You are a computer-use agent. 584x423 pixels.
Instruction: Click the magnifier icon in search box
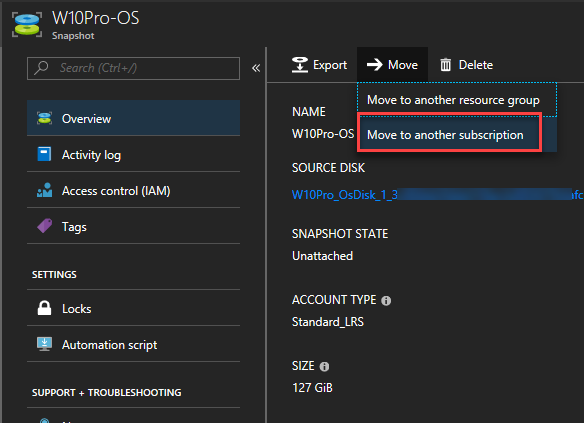(41, 68)
